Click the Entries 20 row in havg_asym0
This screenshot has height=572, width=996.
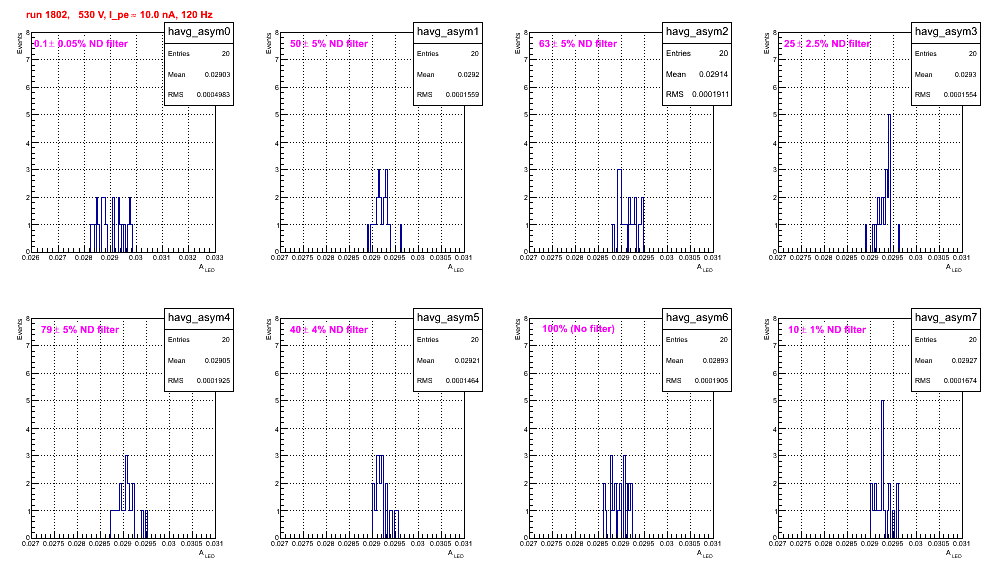click(x=199, y=54)
